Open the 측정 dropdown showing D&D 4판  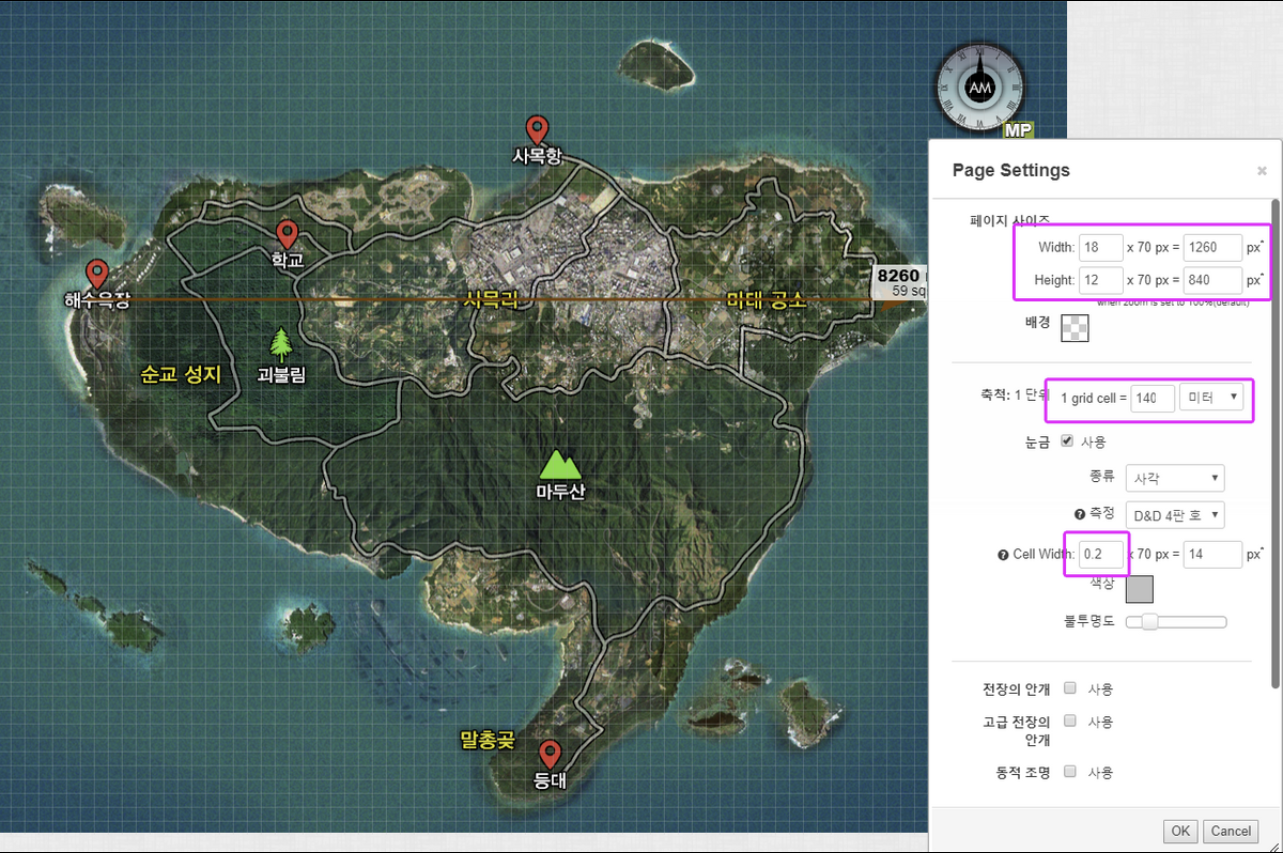point(1175,515)
